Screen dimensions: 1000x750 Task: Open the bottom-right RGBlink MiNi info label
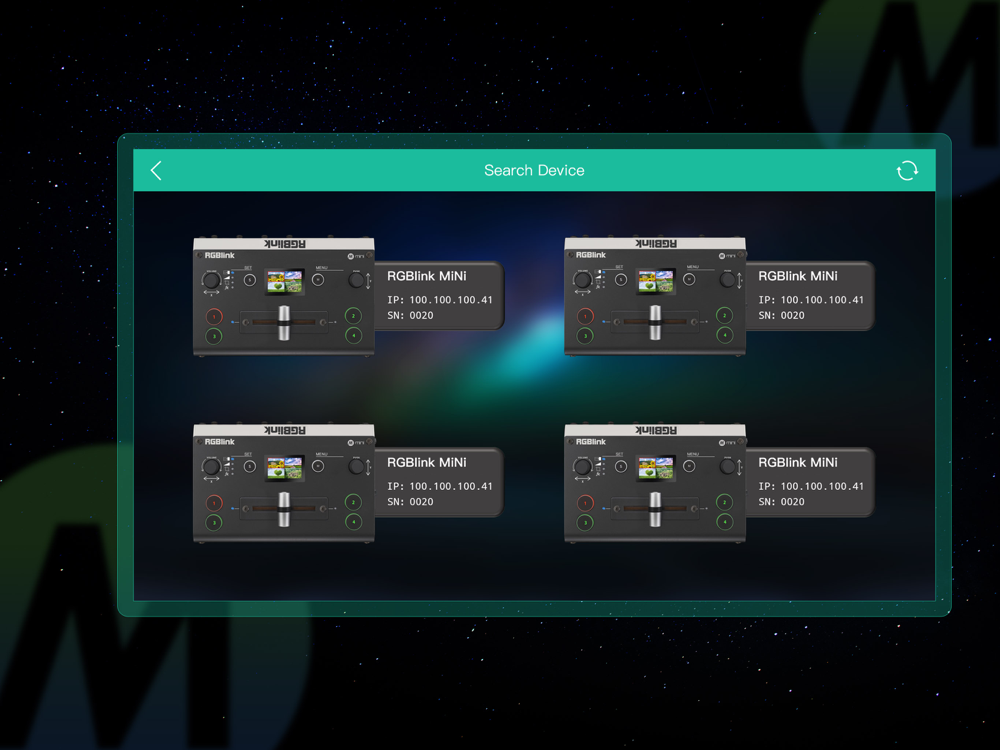(x=810, y=482)
